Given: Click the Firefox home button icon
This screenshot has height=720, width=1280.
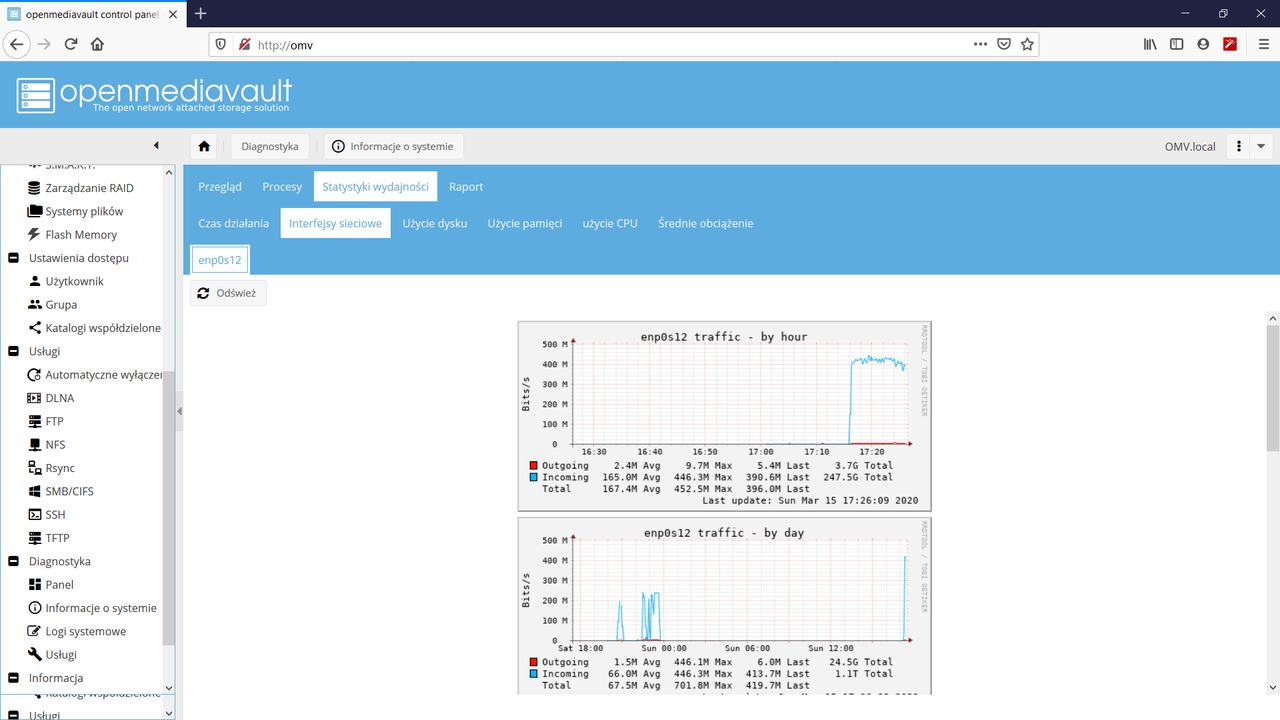Looking at the screenshot, I should (97, 44).
